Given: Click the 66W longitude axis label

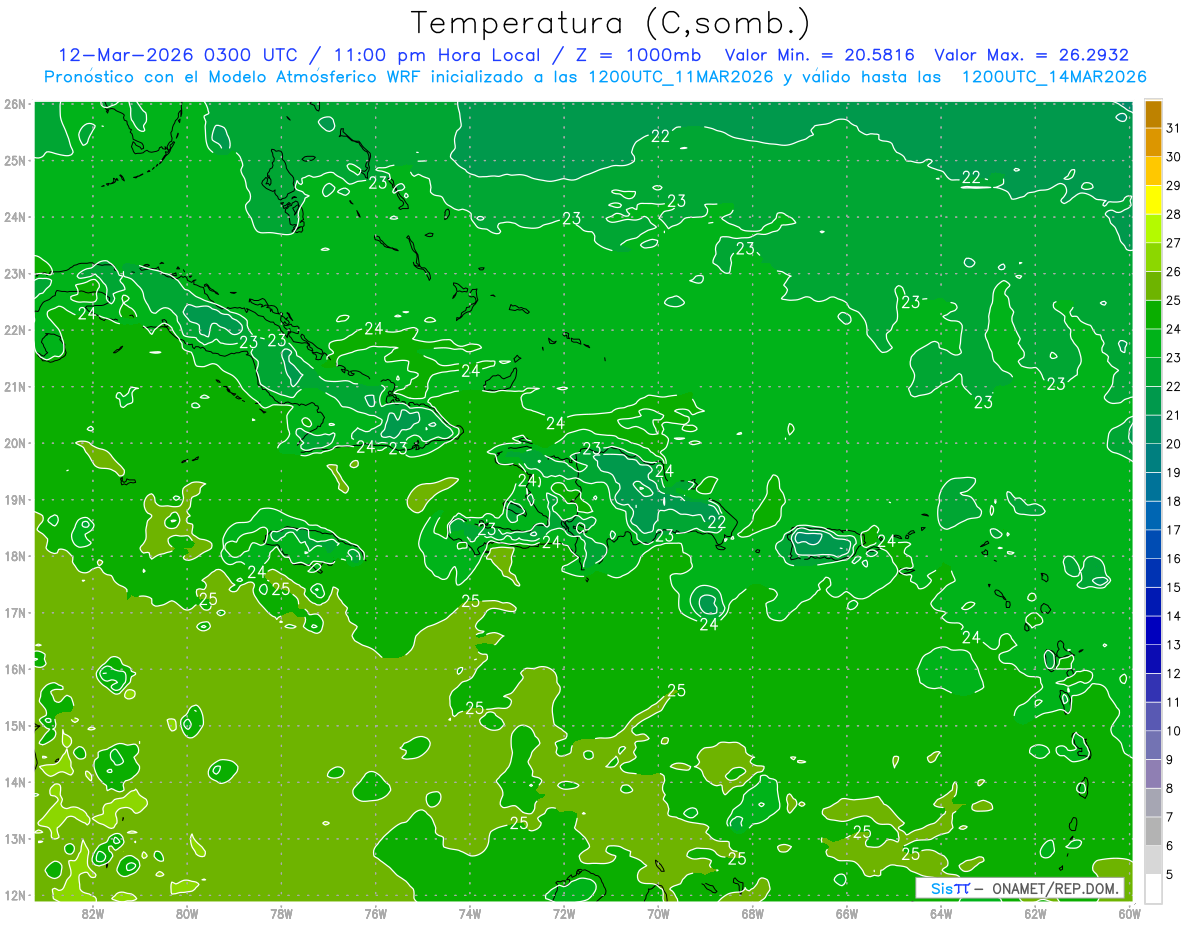Looking at the screenshot, I should pyautogui.click(x=847, y=913).
